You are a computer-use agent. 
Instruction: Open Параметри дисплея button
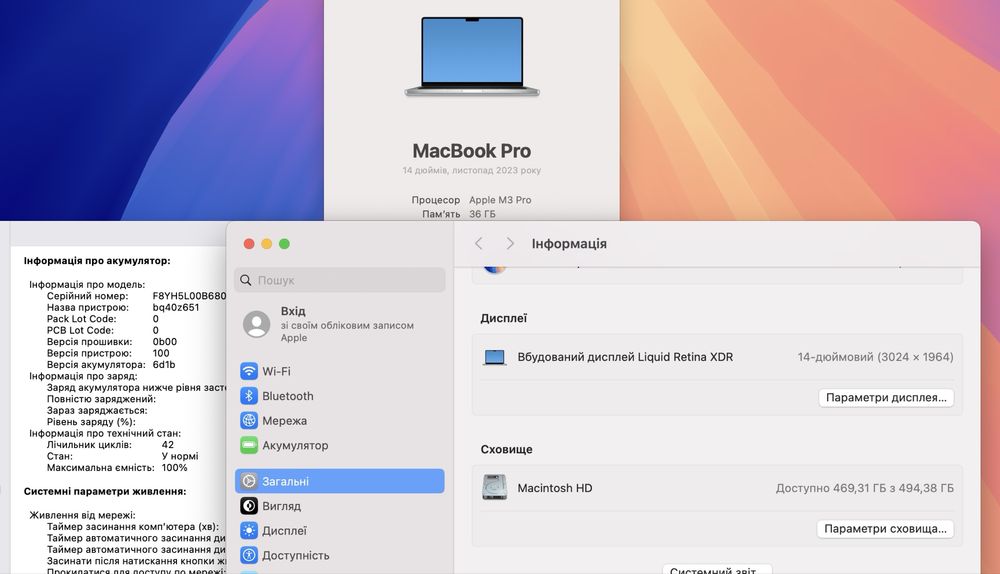tap(886, 397)
